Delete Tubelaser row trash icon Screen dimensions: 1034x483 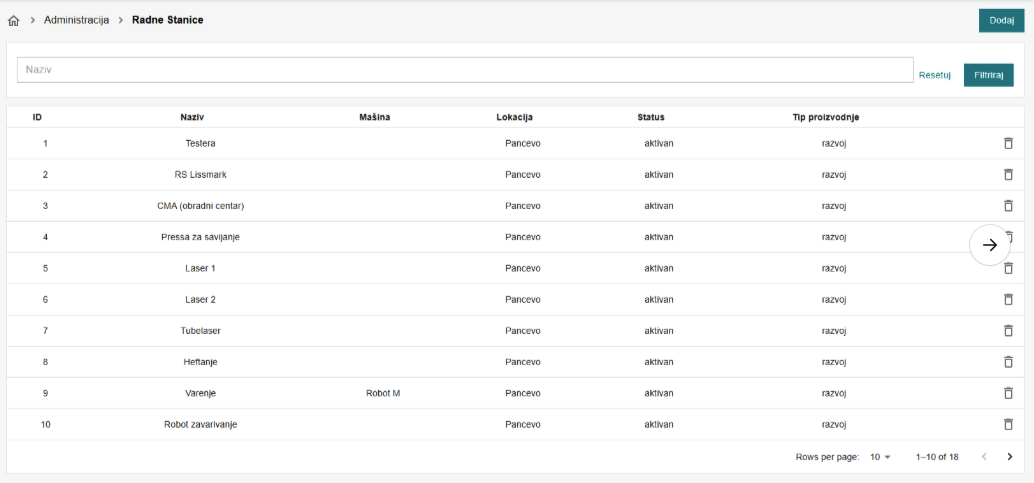pos(1008,330)
